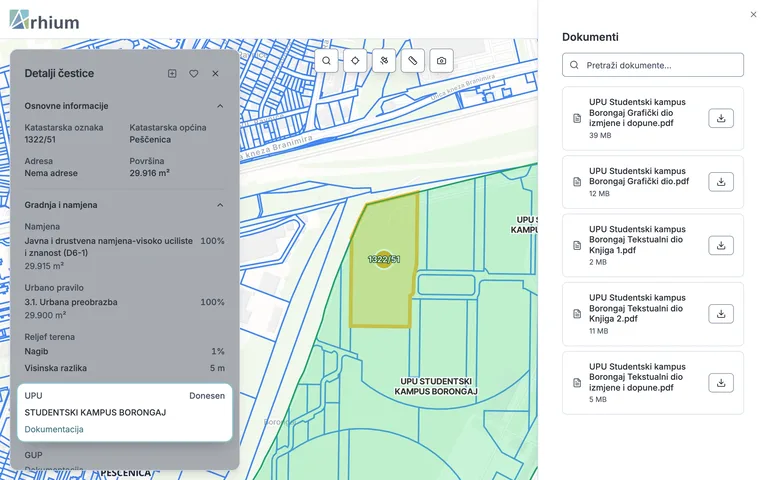
Task: Click the UPU STUDENTSKI KAMPUS BORONGAJ map label
Action: pos(436,386)
